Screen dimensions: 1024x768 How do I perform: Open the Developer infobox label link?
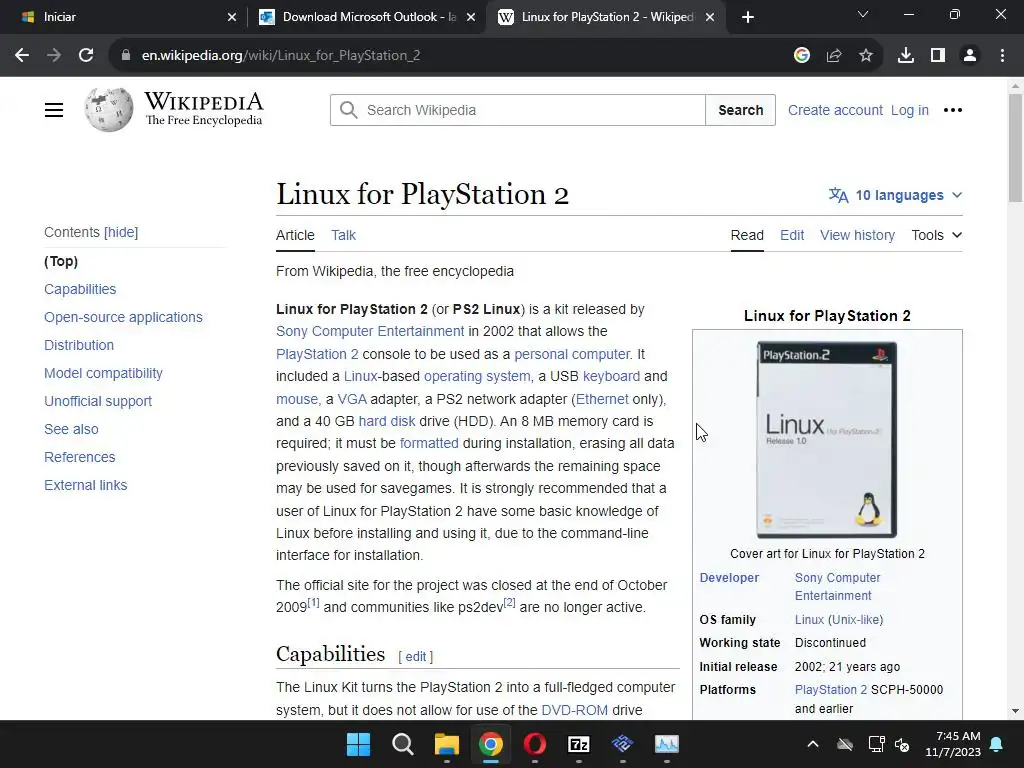(x=729, y=578)
